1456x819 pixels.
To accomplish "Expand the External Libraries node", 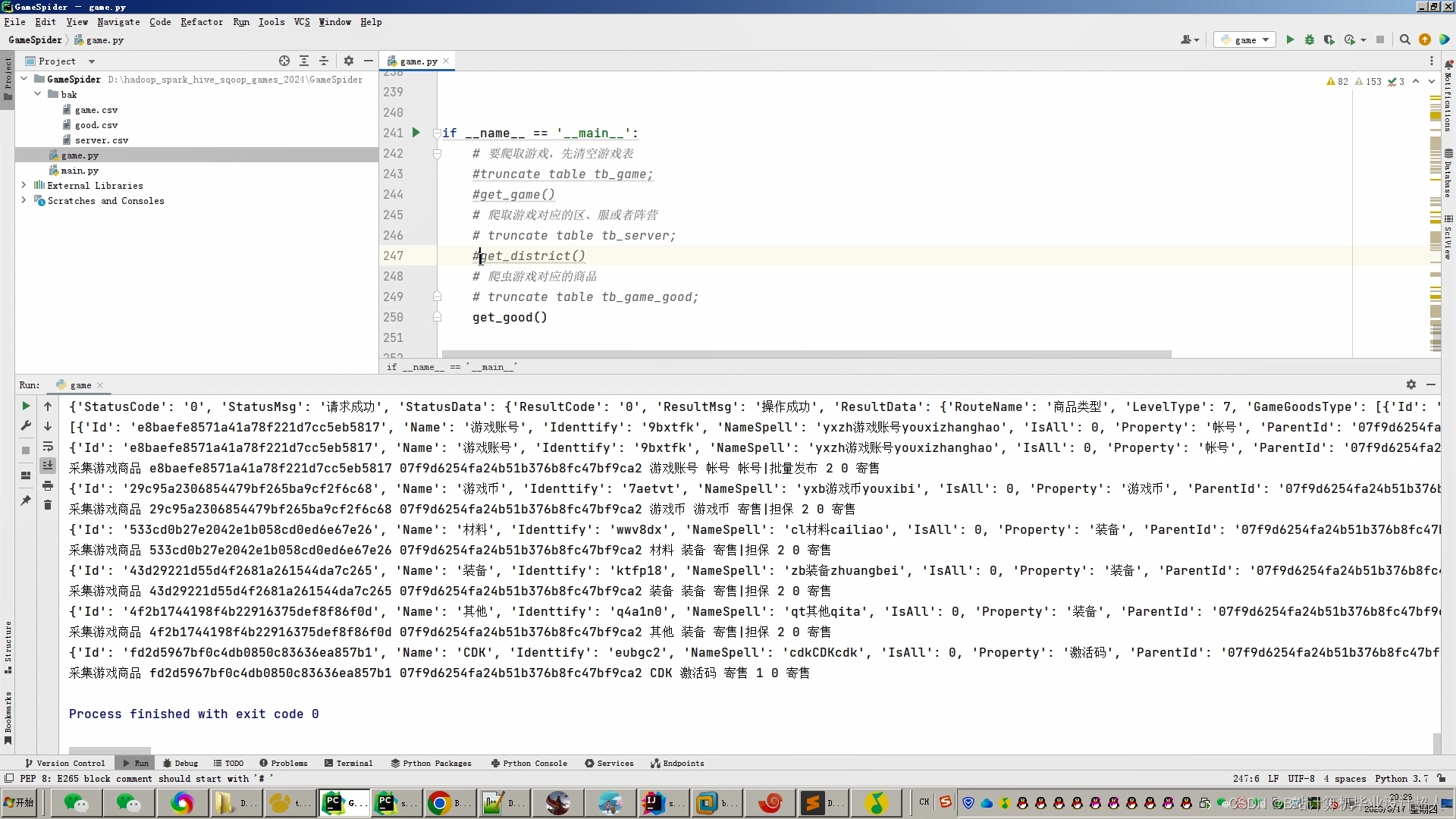I will [24, 185].
